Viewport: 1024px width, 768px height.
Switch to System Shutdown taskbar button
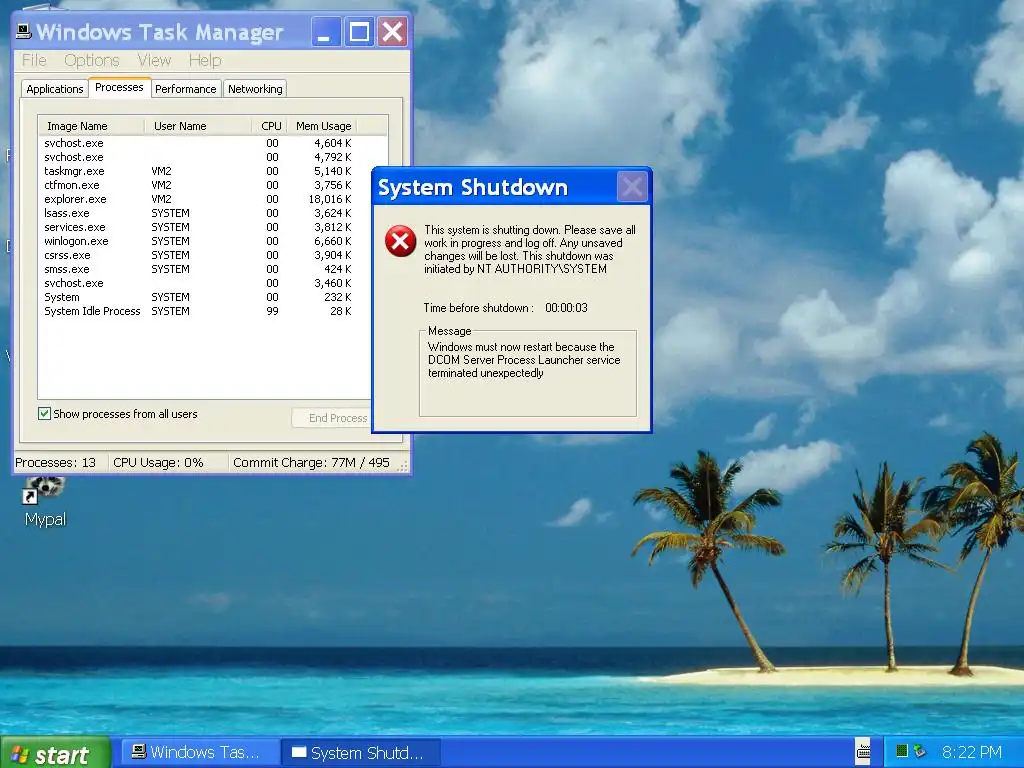tap(361, 753)
